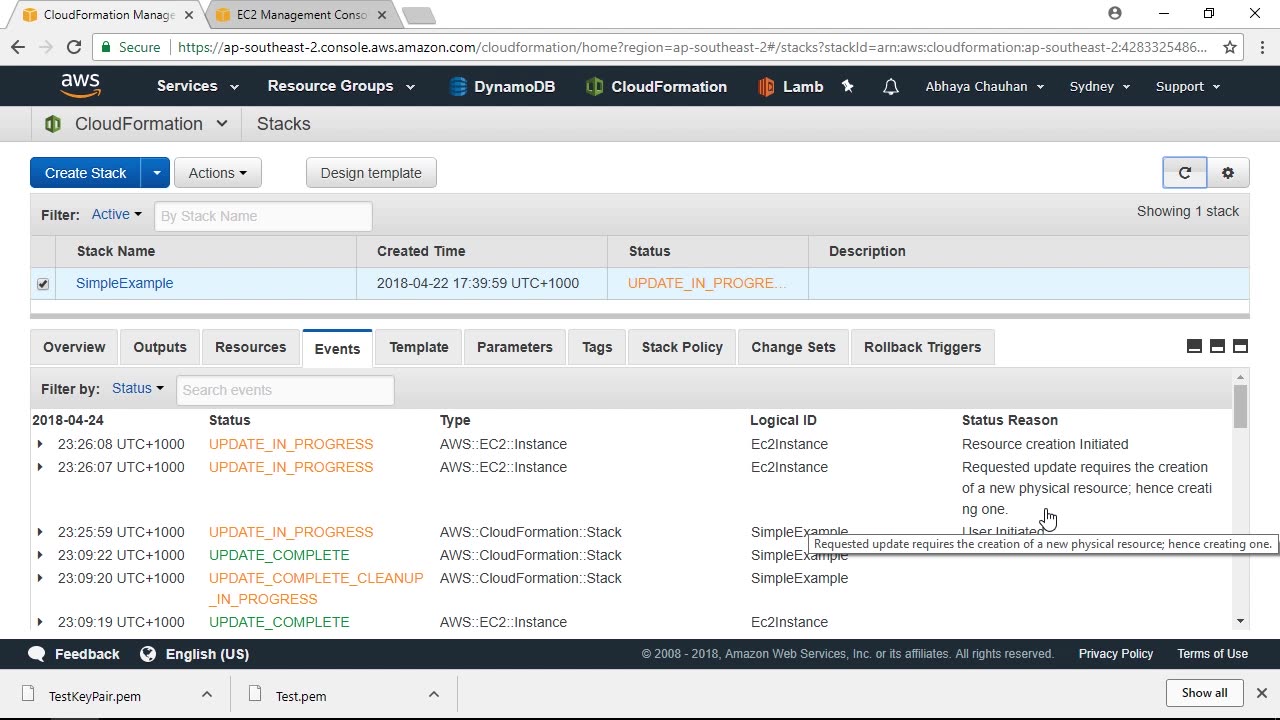Screen dimensions: 1280x720
Task: Open the Sydney region selector
Action: (x=1099, y=87)
